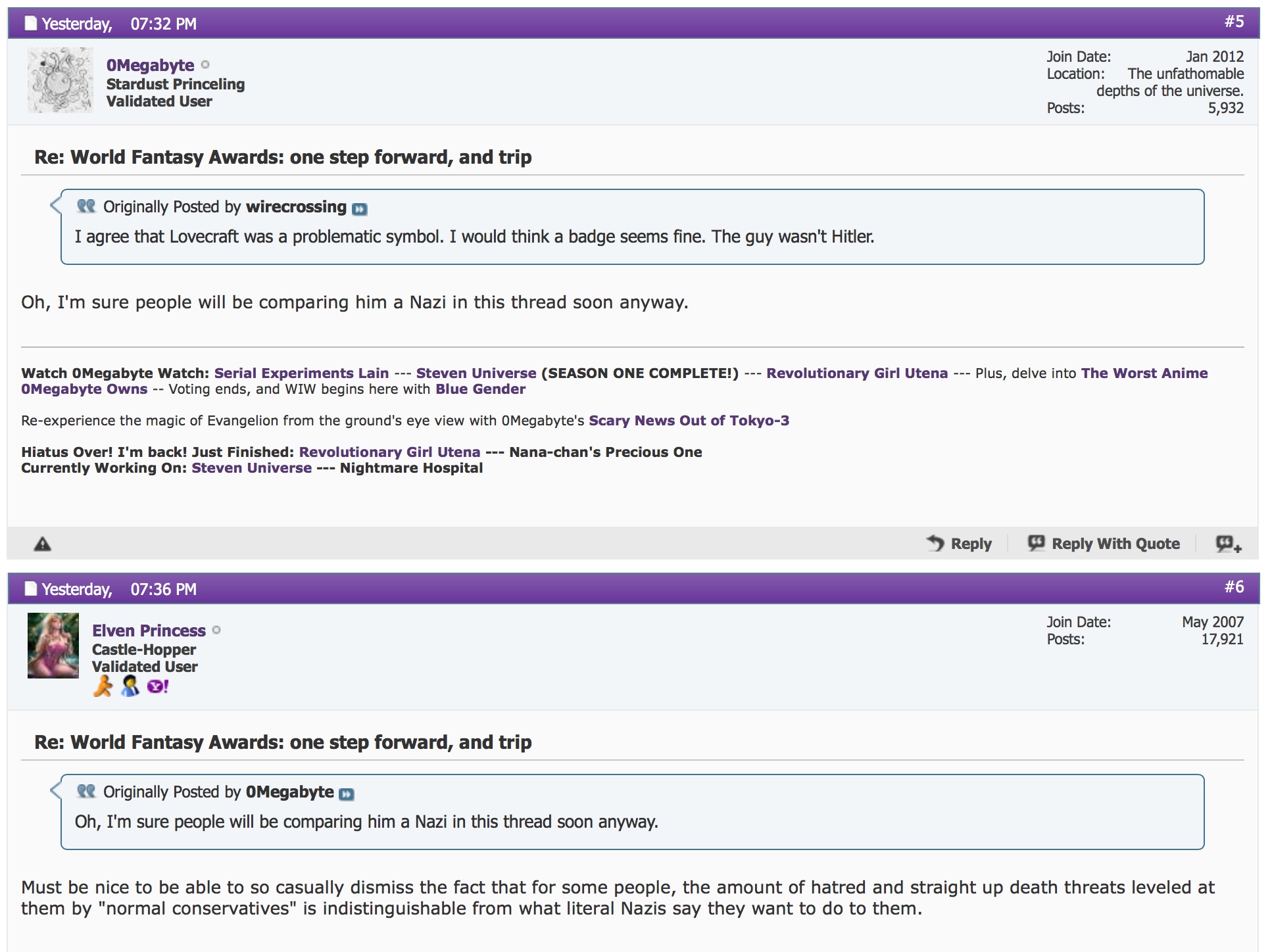Click Elven Princess's offline status indicator

(x=217, y=630)
